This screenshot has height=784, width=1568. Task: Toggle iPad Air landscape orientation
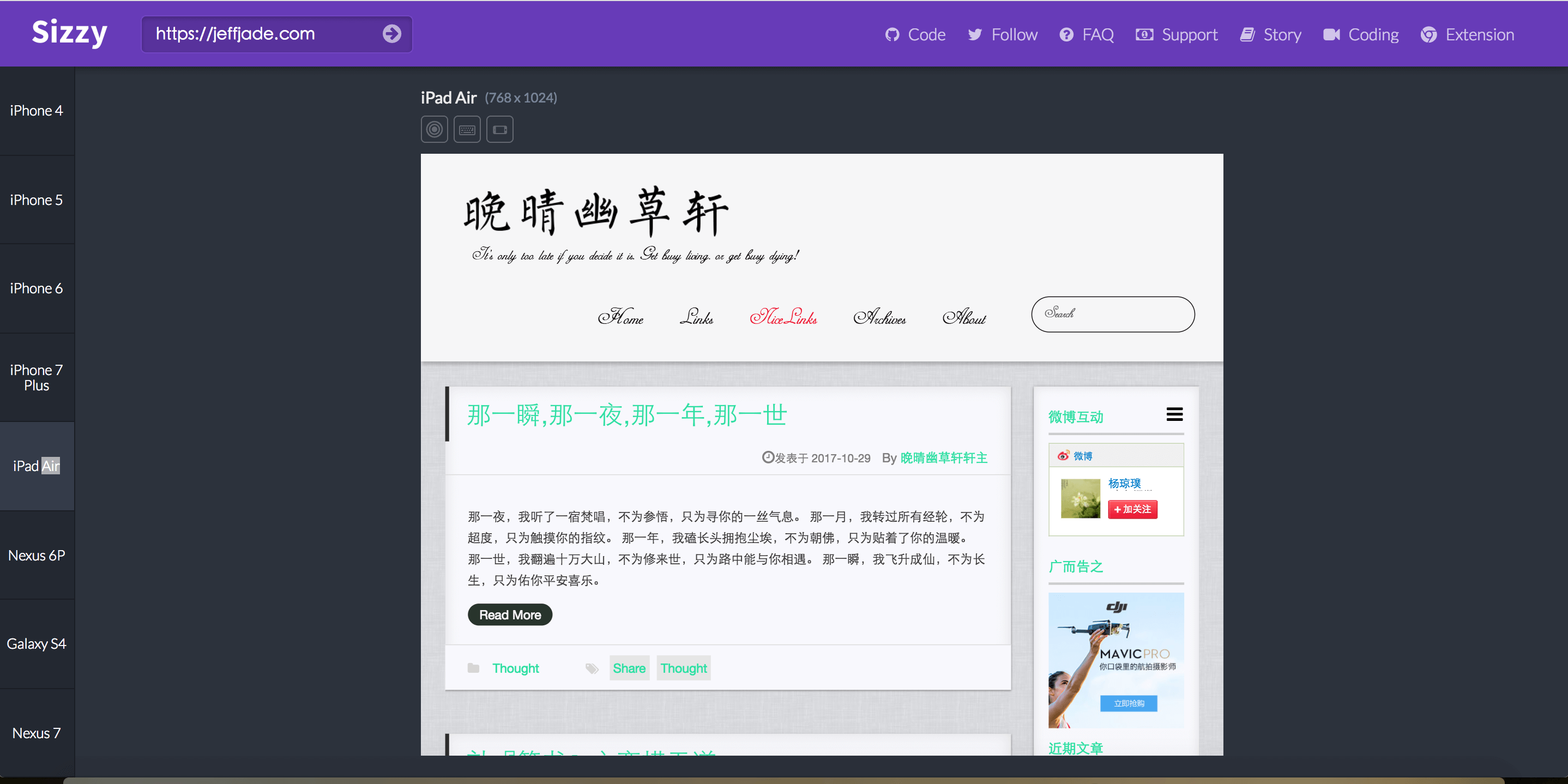[500, 129]
